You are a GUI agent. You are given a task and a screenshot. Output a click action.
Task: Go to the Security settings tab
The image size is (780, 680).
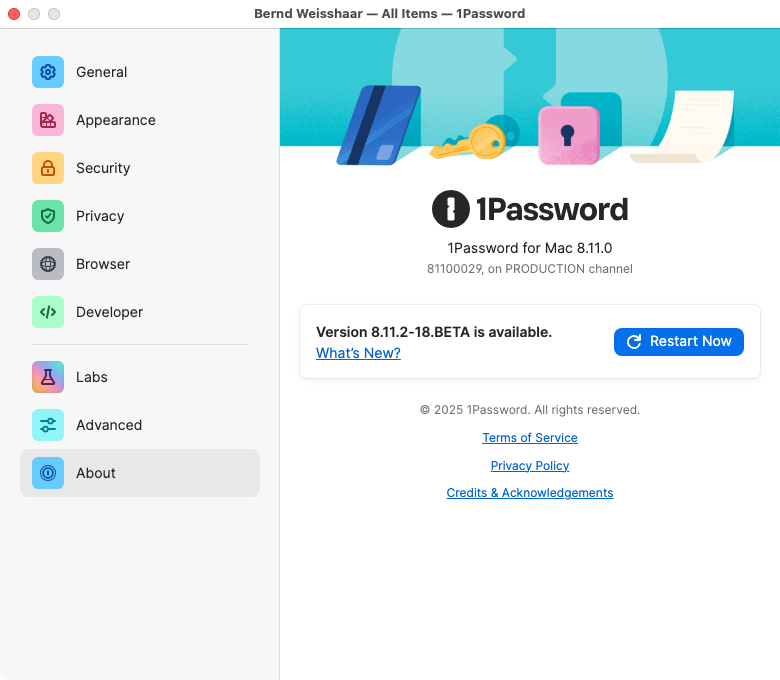[103, 168]
